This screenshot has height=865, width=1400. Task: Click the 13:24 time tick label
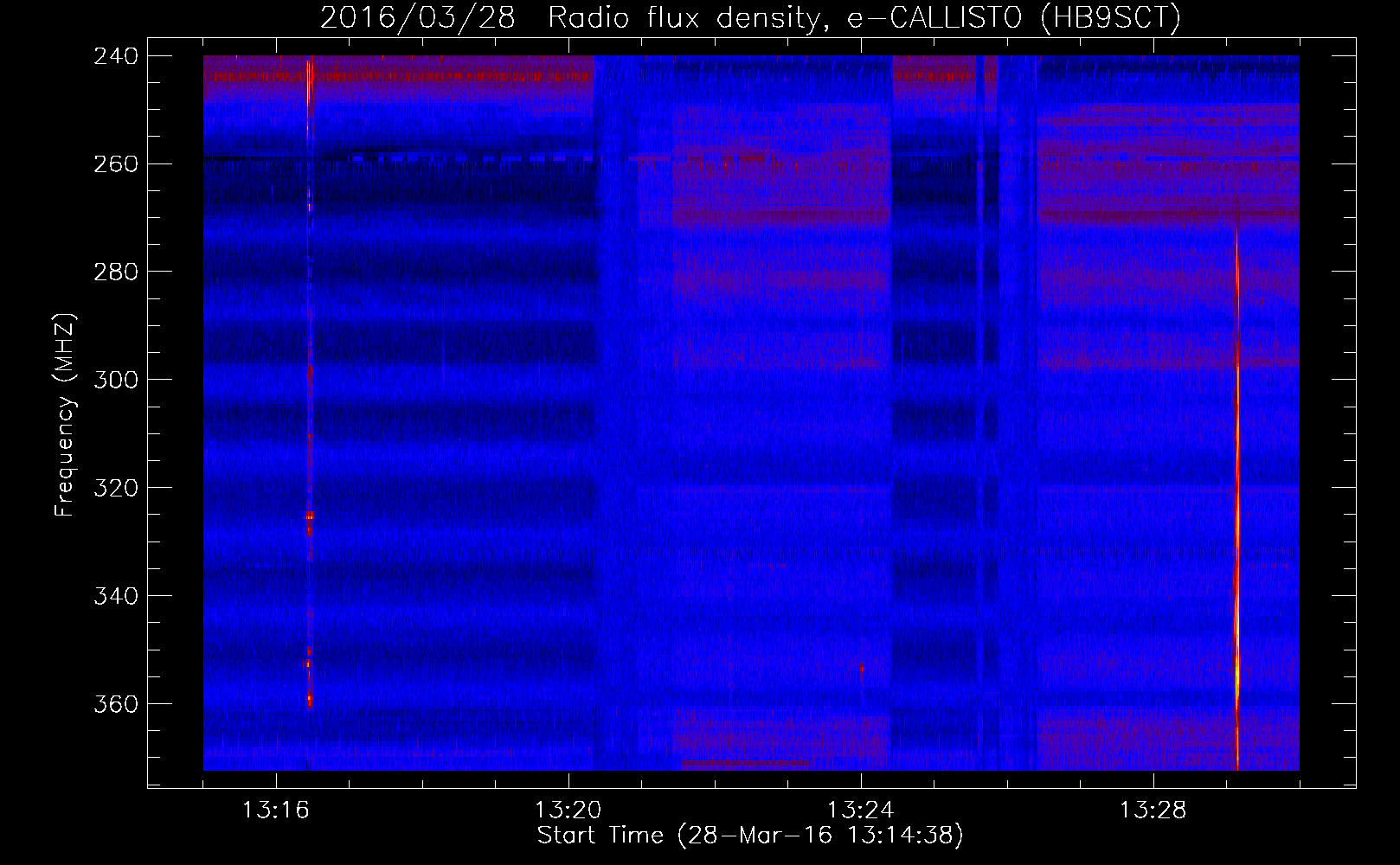(x=860, y=811)
